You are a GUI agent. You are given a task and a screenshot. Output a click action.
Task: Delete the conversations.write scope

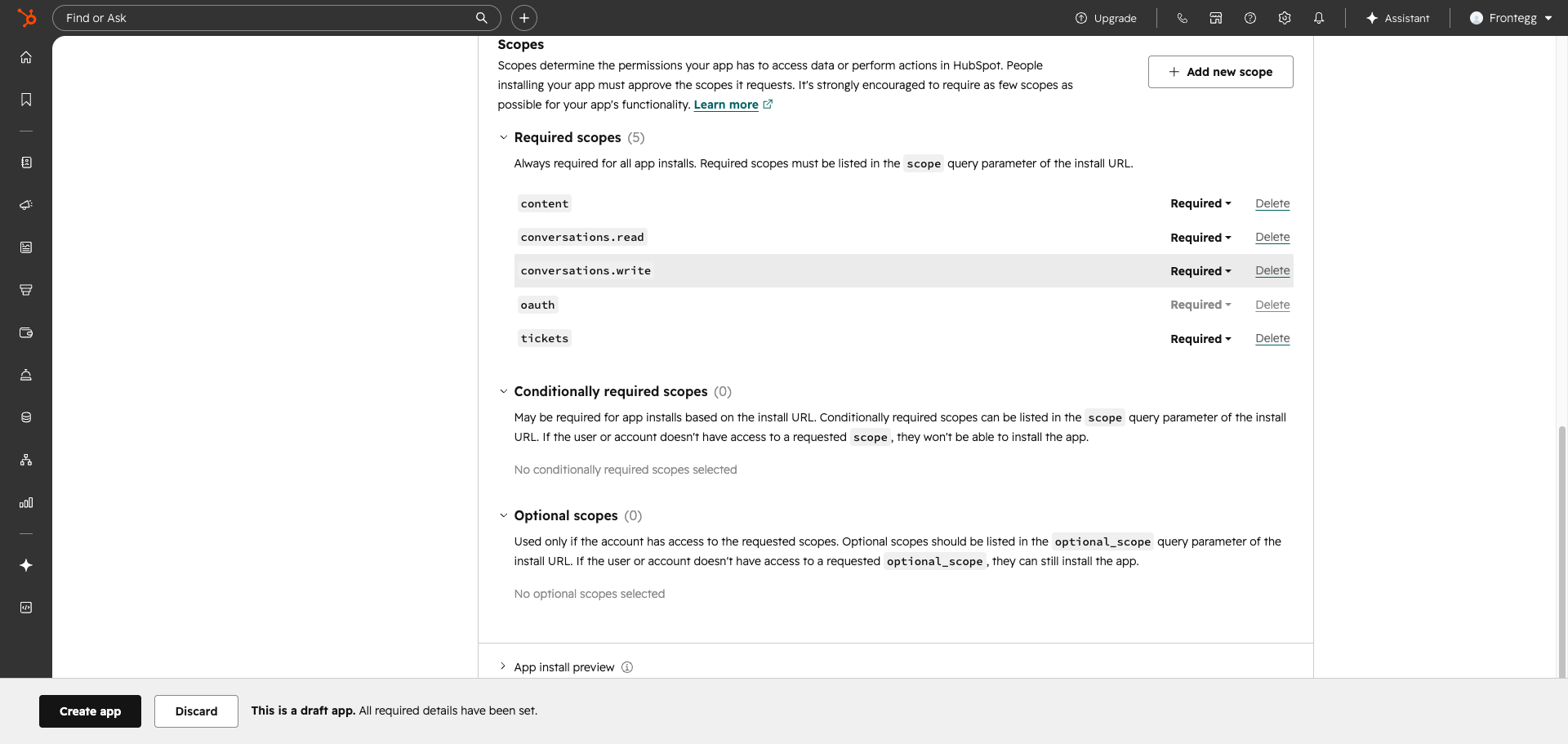[1272, 270]
